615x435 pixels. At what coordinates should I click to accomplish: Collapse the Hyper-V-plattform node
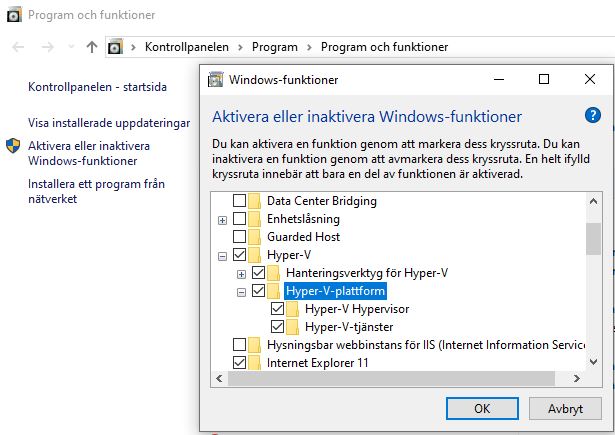pos(242,293)
